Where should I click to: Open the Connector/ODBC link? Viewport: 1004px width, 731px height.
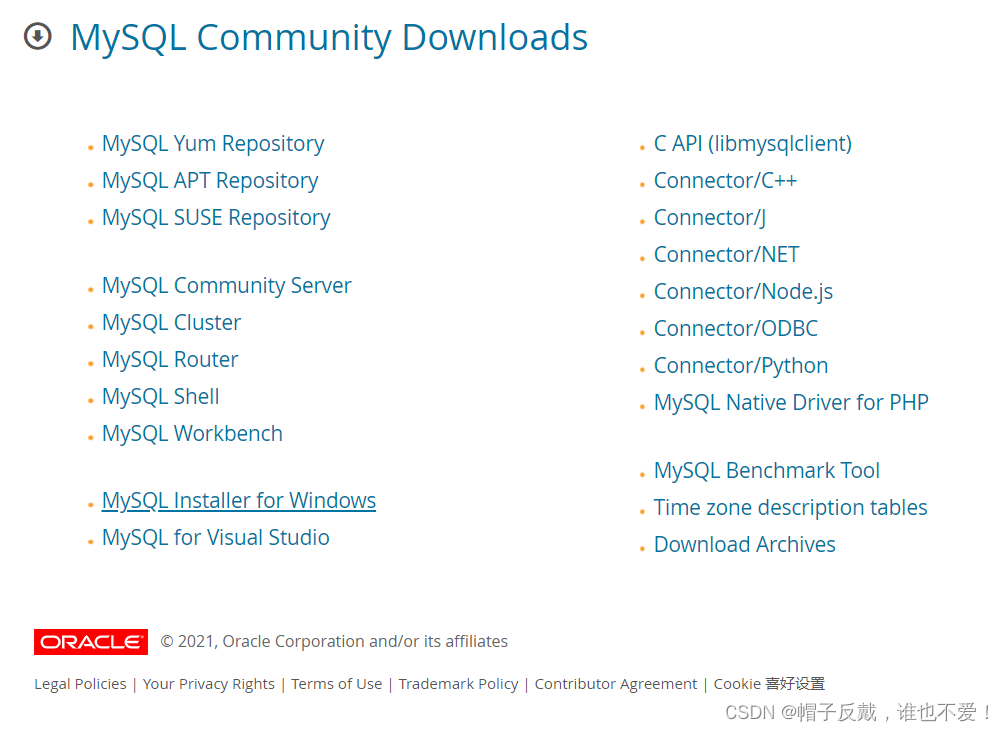coord(736,329)
